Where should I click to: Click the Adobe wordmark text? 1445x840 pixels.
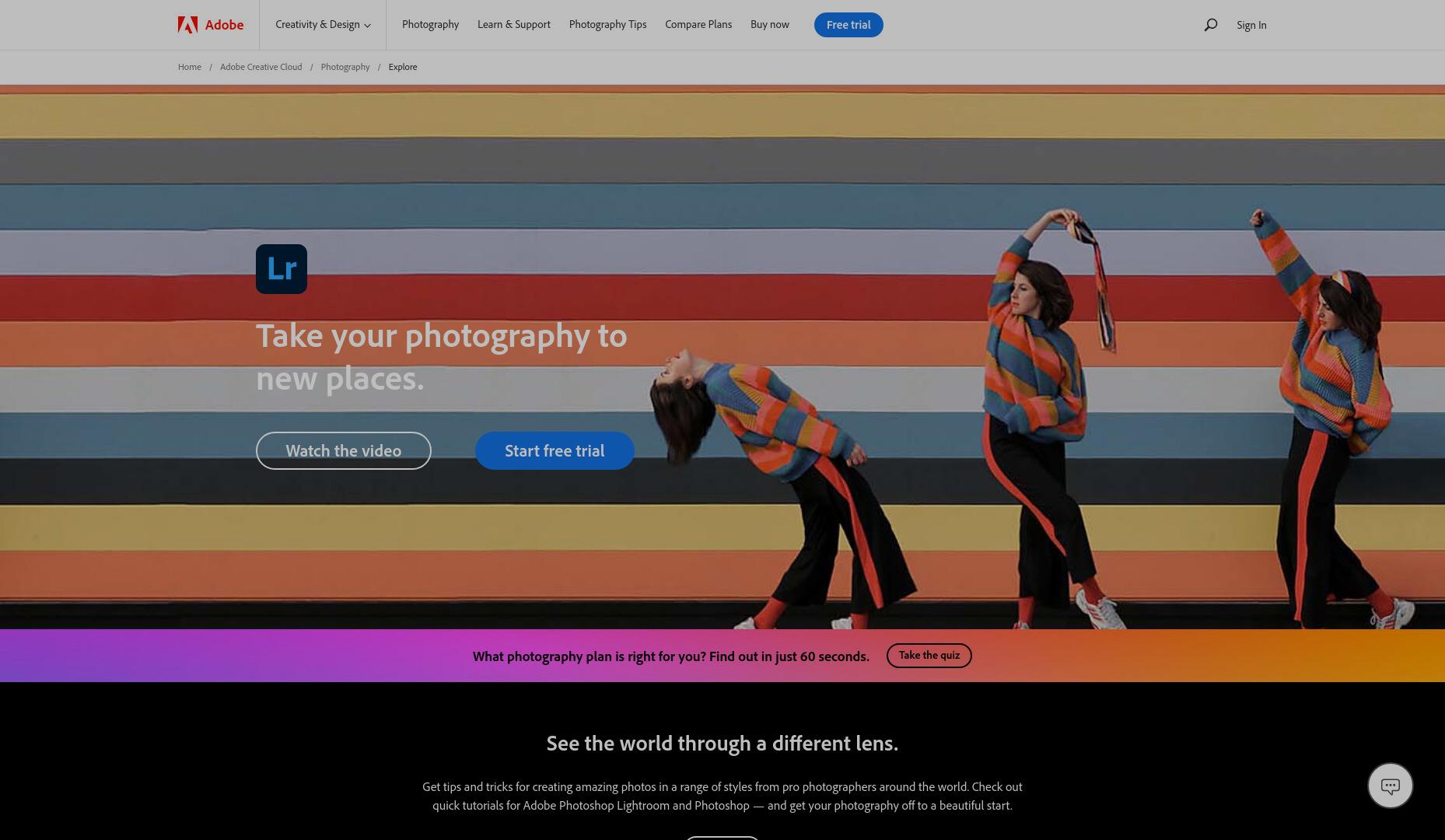225,25
